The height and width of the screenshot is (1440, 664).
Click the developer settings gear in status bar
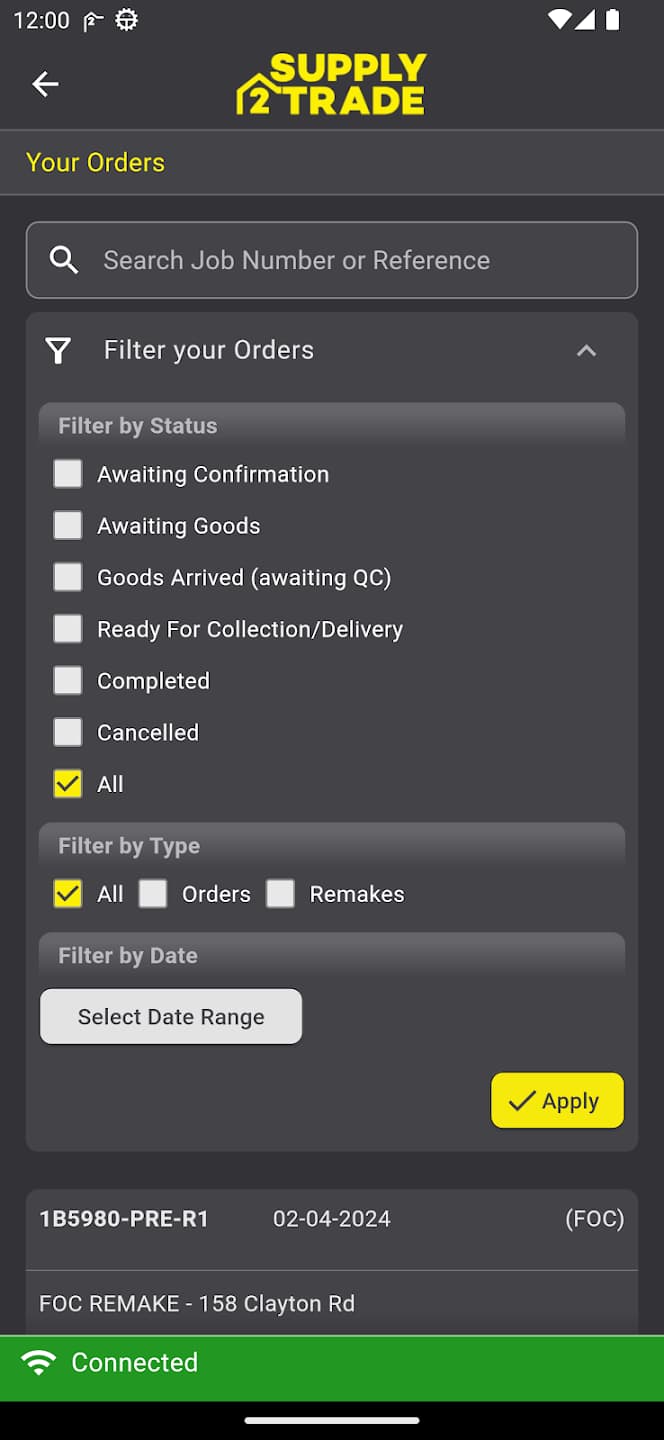coord(126,19)
